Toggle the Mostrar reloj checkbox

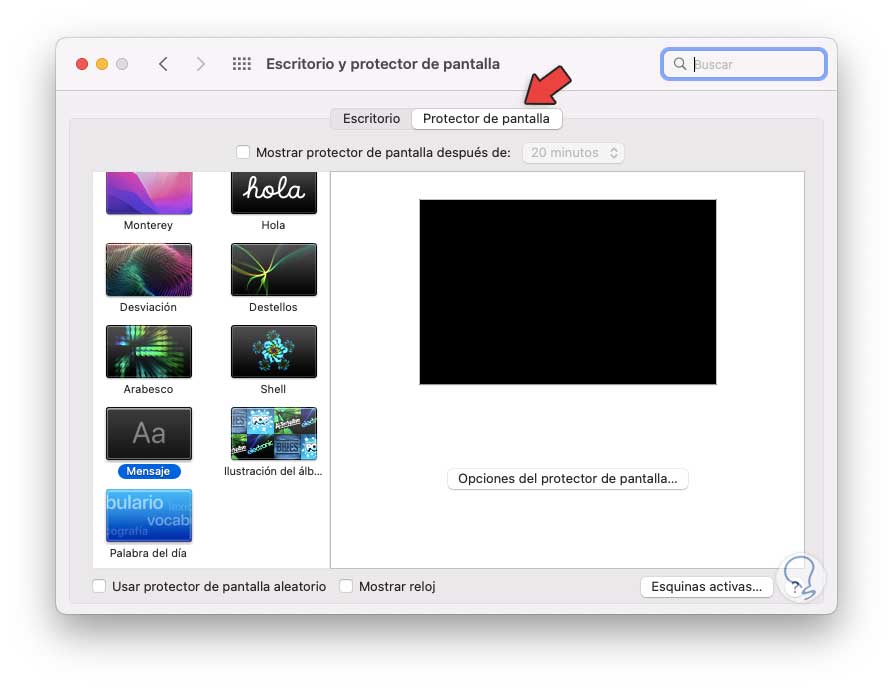346,586
